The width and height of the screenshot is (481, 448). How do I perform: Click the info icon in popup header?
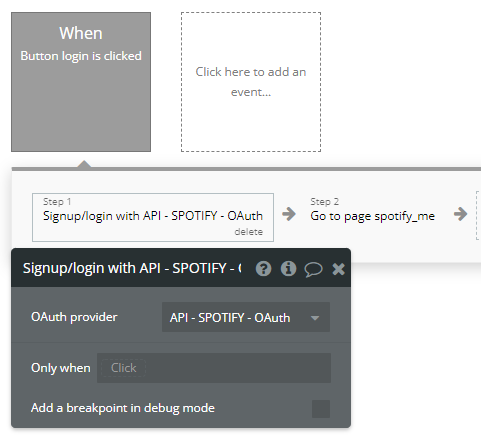tap(288, 269)
